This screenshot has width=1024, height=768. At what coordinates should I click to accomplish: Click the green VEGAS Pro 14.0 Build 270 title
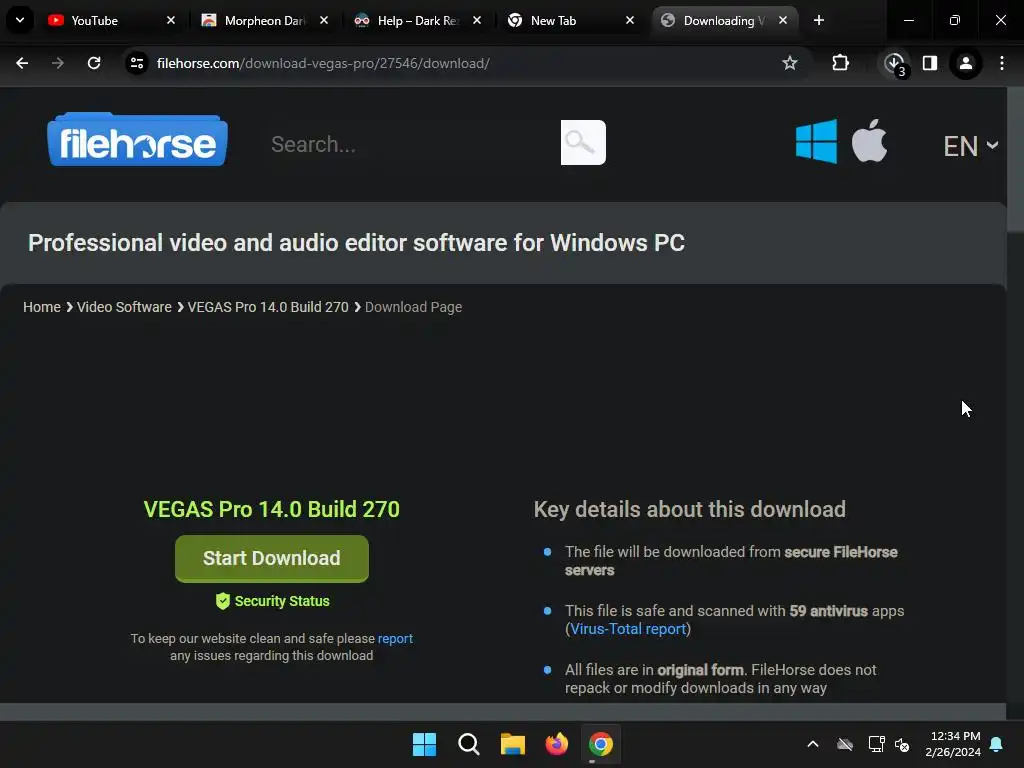coord(272,509)
